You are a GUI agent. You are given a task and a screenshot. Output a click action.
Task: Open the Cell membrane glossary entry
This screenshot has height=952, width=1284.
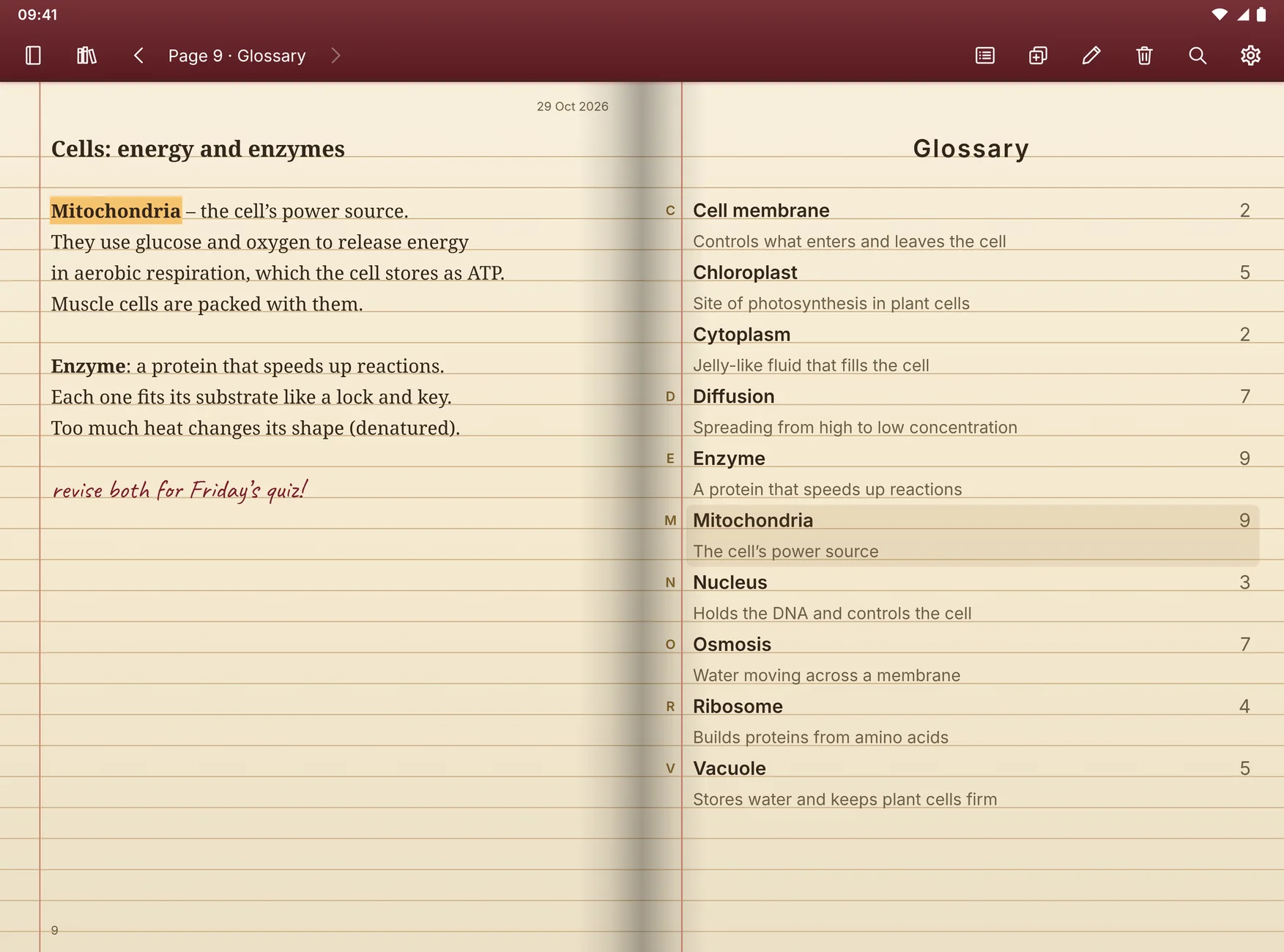tap(972, 226)
